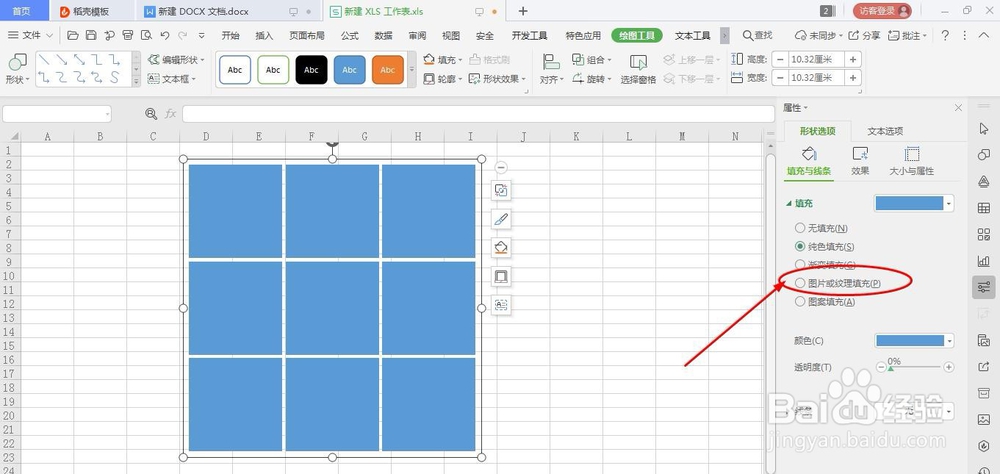The width and height of the screenshot is (1000, 474).
Task: Select the 图片或纹理填充(P) radio option
Action: 800,283
